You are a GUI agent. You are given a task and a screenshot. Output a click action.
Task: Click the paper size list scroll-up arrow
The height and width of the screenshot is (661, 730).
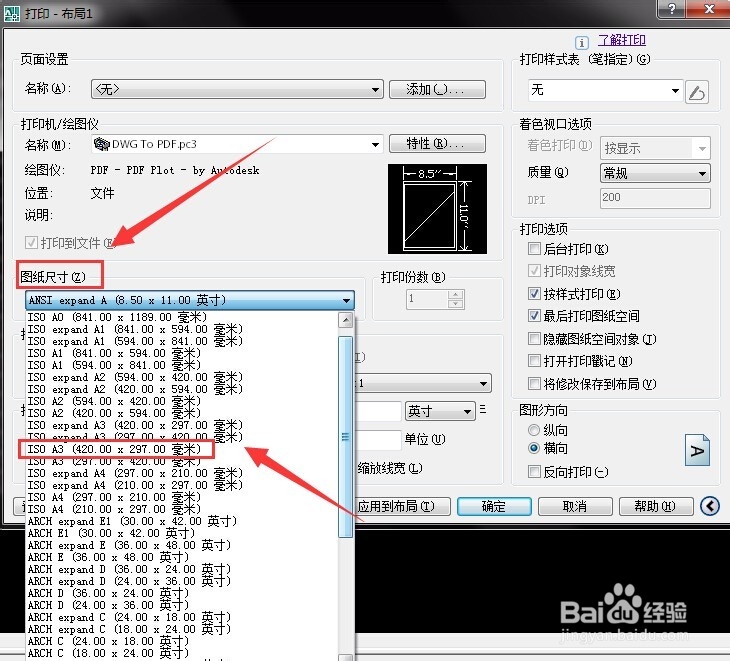coord(345,320)
